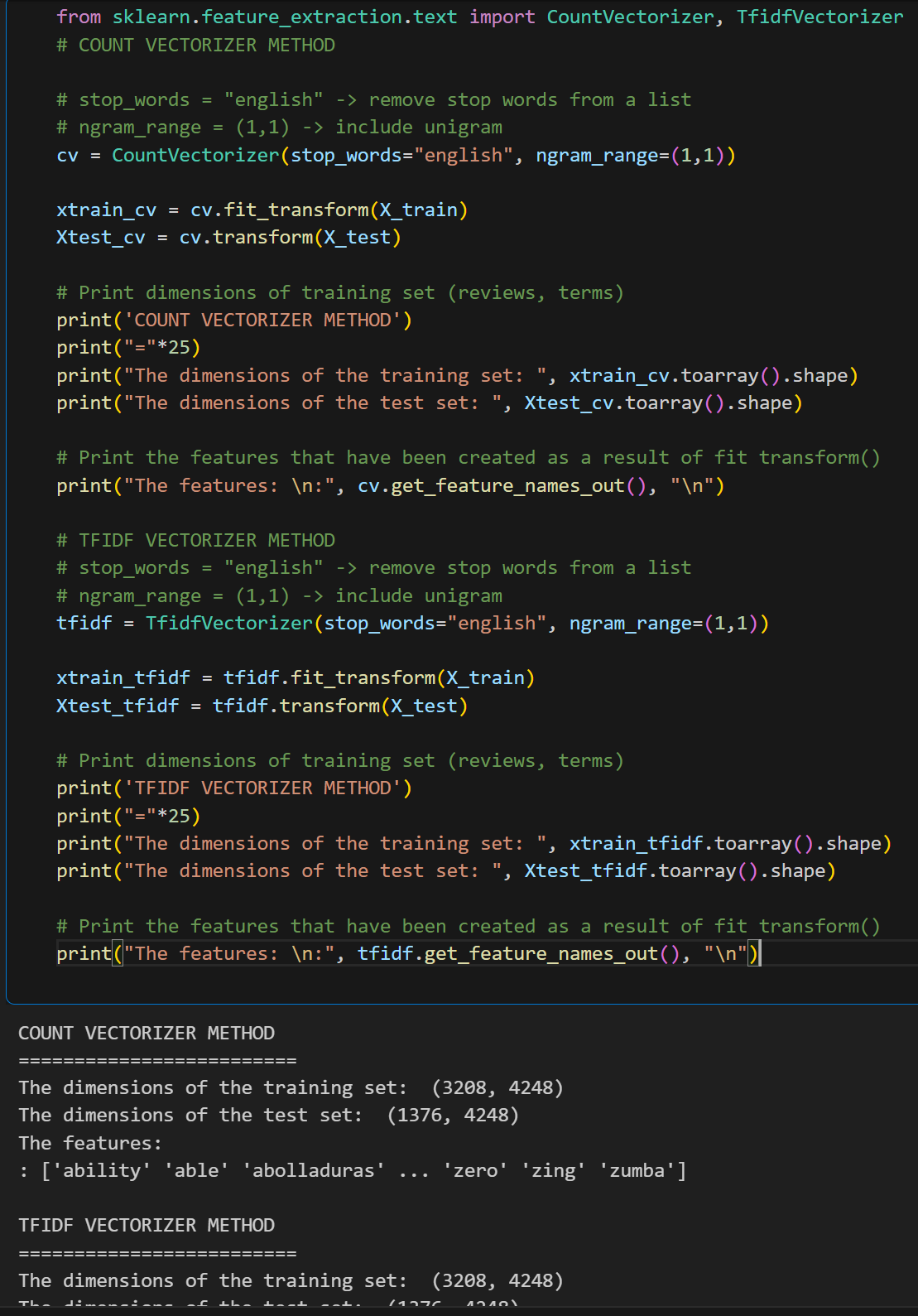Screen dimensions: 918x1316
Task: Click the 'COUNT VECTORIZER METHOD' output heading
Action: click(147, 1033)
